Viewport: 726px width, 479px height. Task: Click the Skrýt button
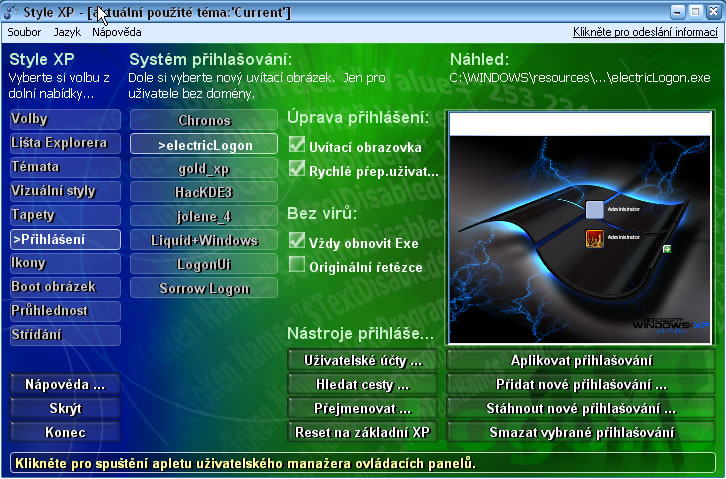[x=65, y=409]
